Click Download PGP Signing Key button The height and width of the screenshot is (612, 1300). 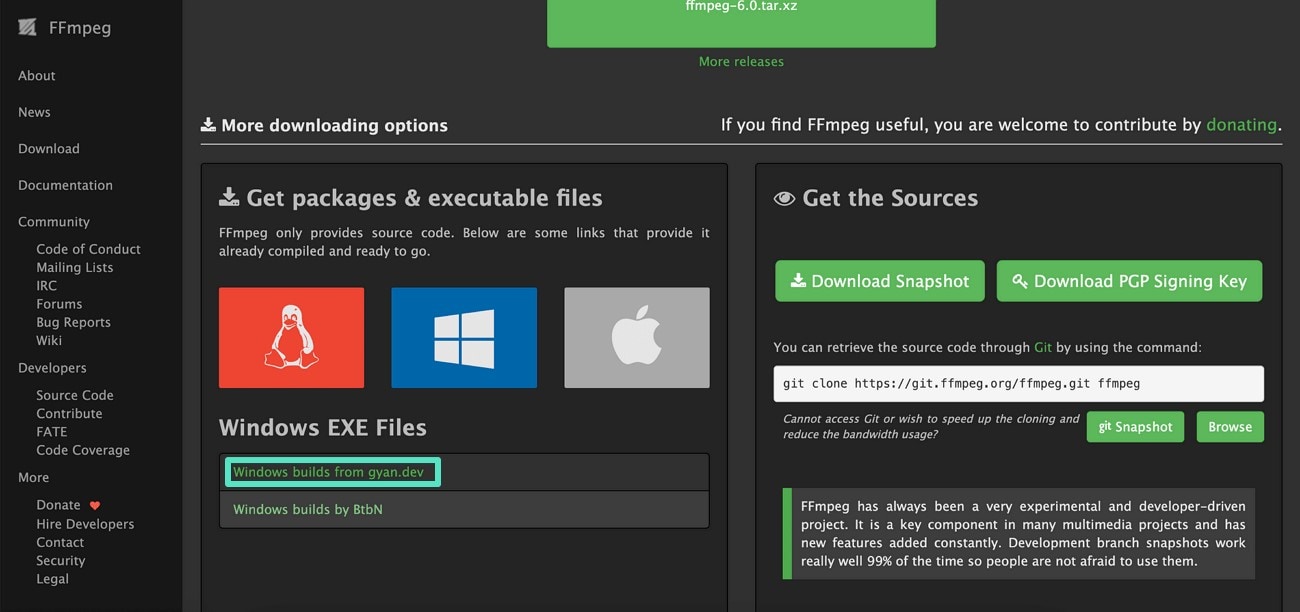point(1129,281)
